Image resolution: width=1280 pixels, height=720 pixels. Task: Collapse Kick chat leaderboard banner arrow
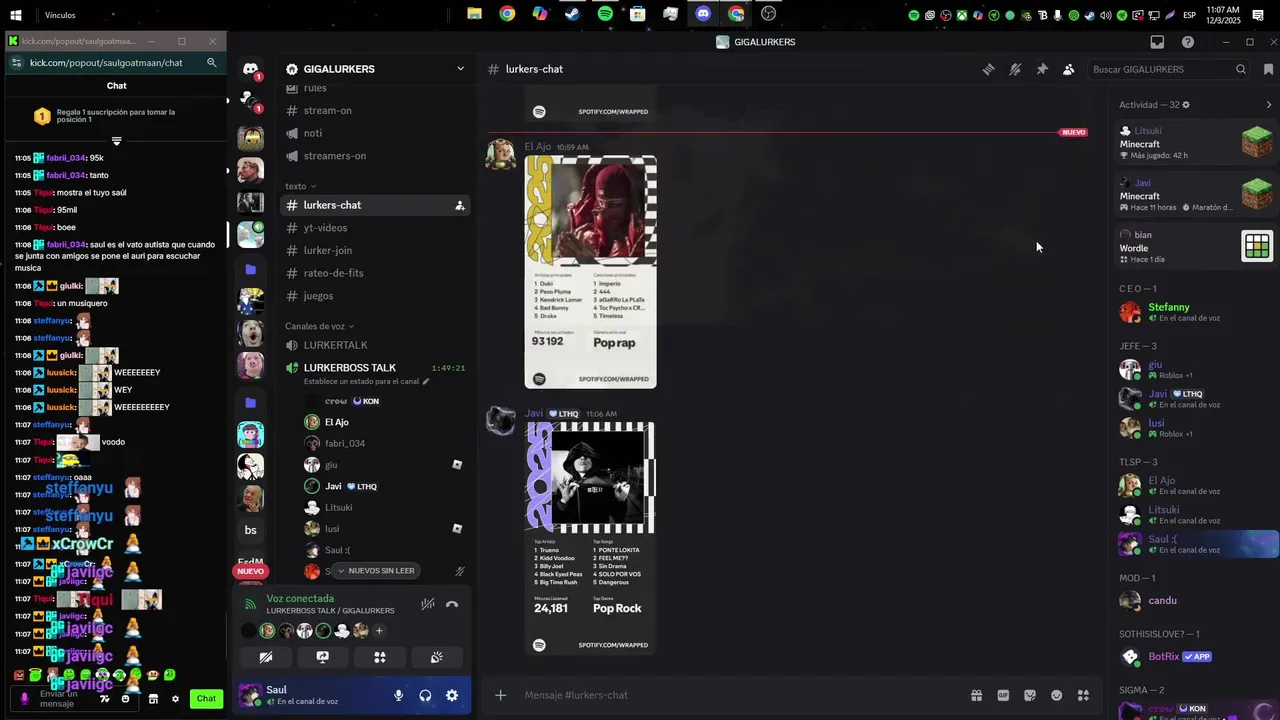pos(116,141)
